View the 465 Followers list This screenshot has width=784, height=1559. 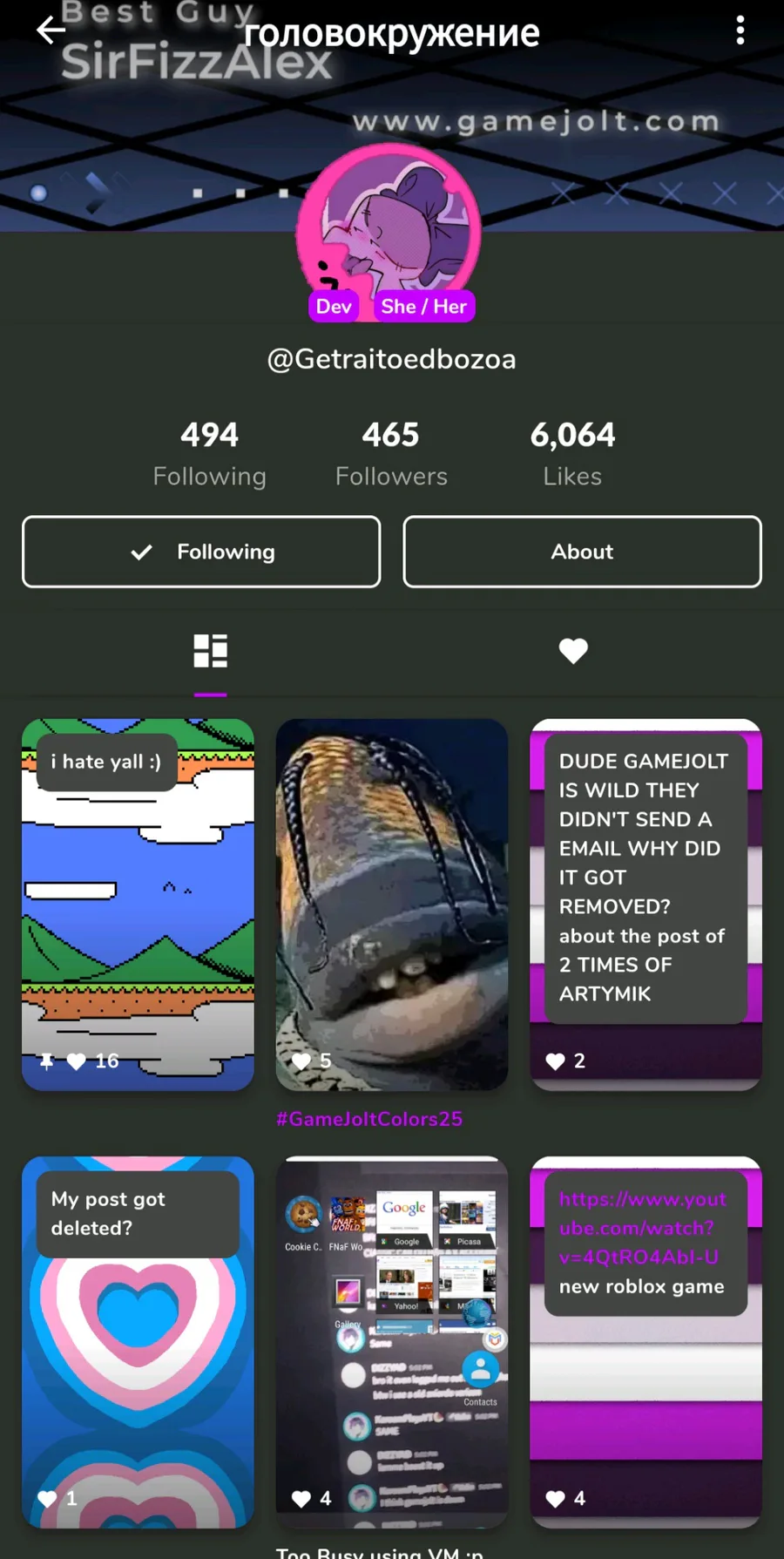tap(391, 453)
